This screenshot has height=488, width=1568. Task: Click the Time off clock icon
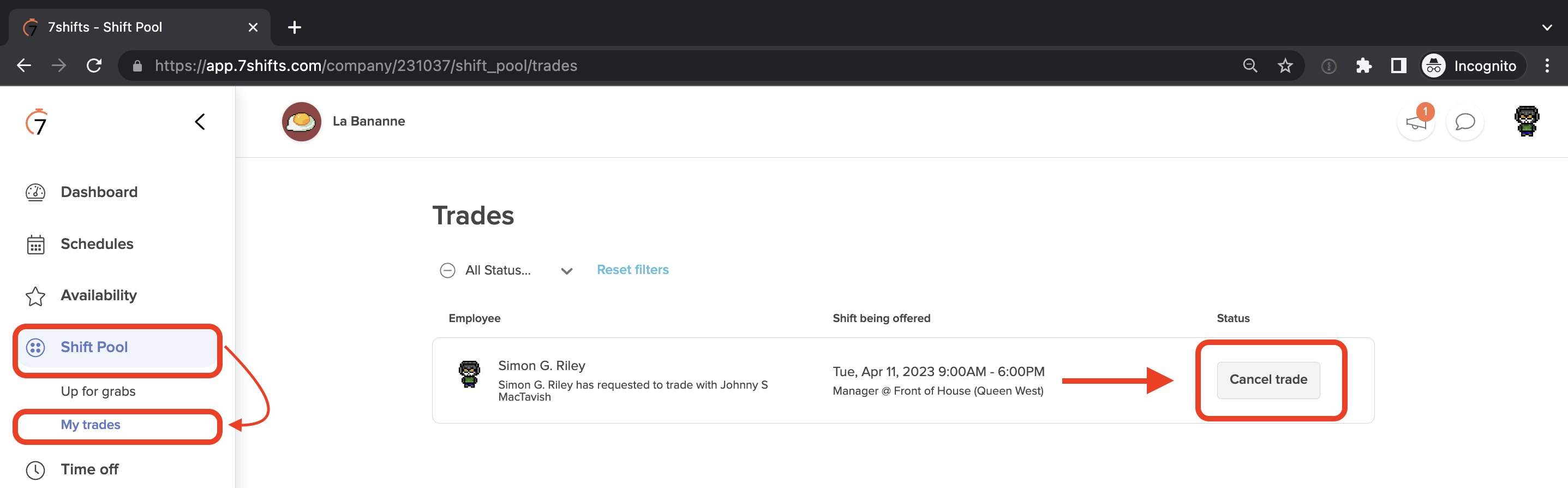click(x=35, y=470)
